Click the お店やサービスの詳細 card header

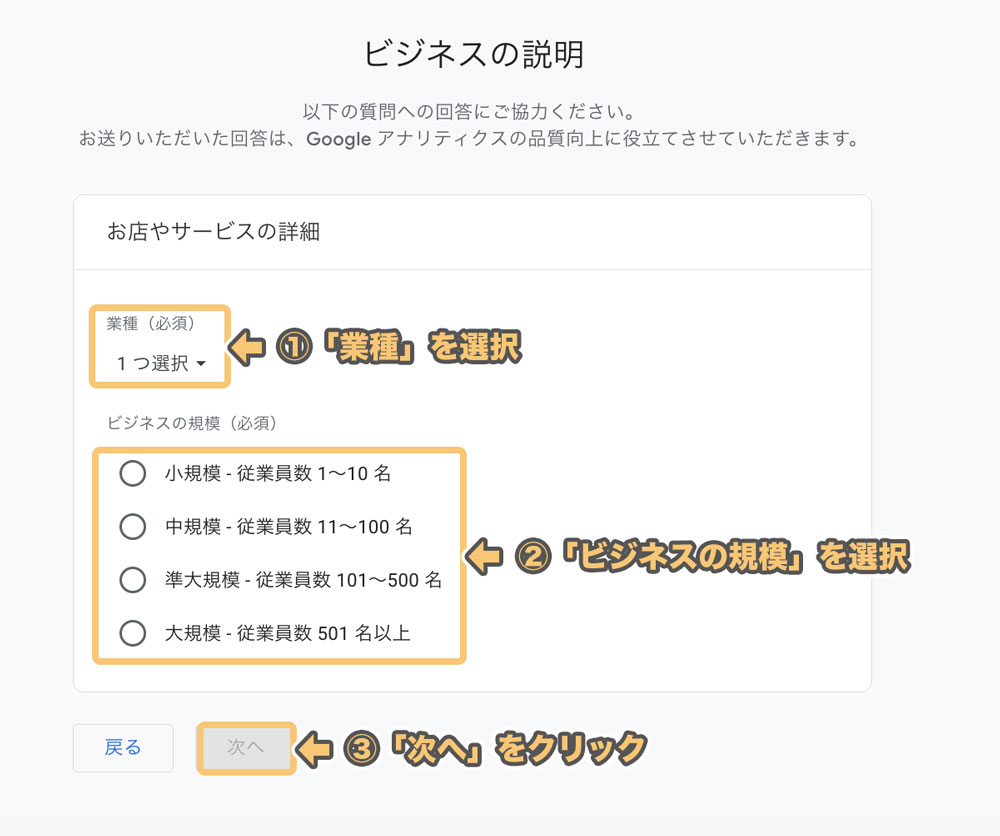click(x=213, y=232)
